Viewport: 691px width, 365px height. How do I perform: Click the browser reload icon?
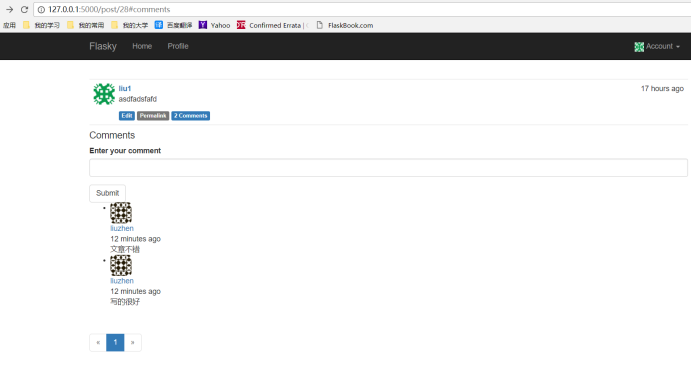pyautogui.click(x=24, y=9)
